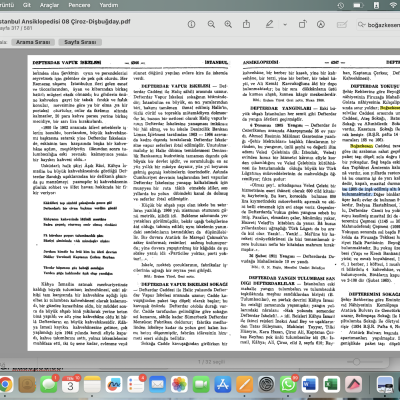The width and height of the screenshot is (400, 400).
Task: Select the Highlight pen tool
Action: 269,24
